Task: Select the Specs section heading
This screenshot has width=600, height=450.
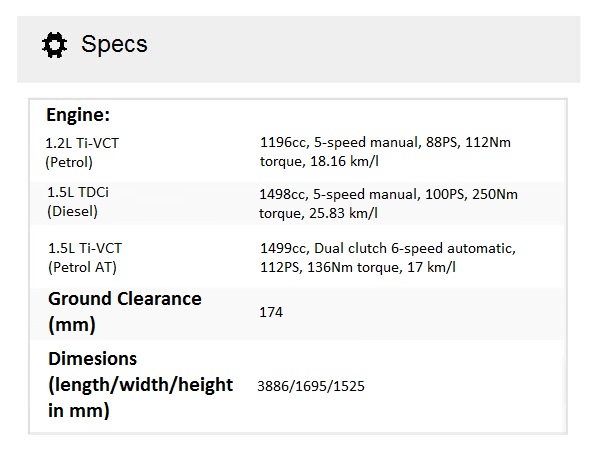Action: click(114, 44)
